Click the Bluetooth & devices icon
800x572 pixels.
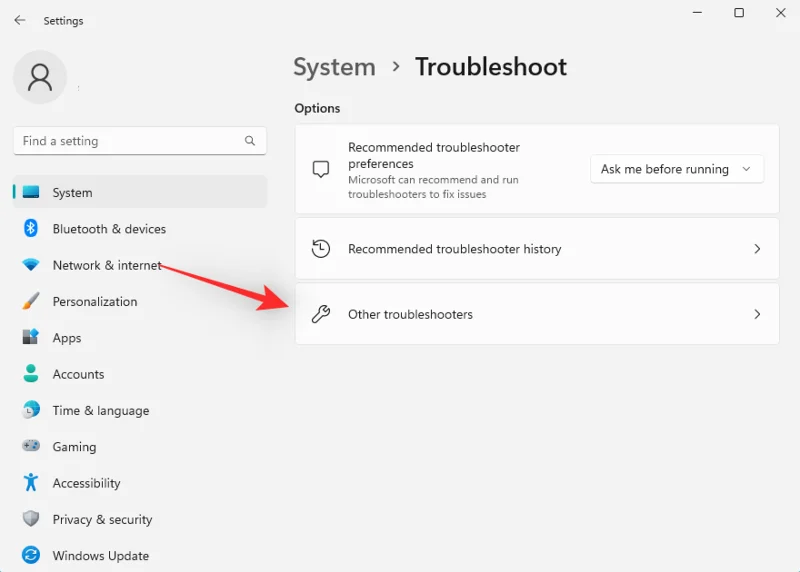[31, 229]
